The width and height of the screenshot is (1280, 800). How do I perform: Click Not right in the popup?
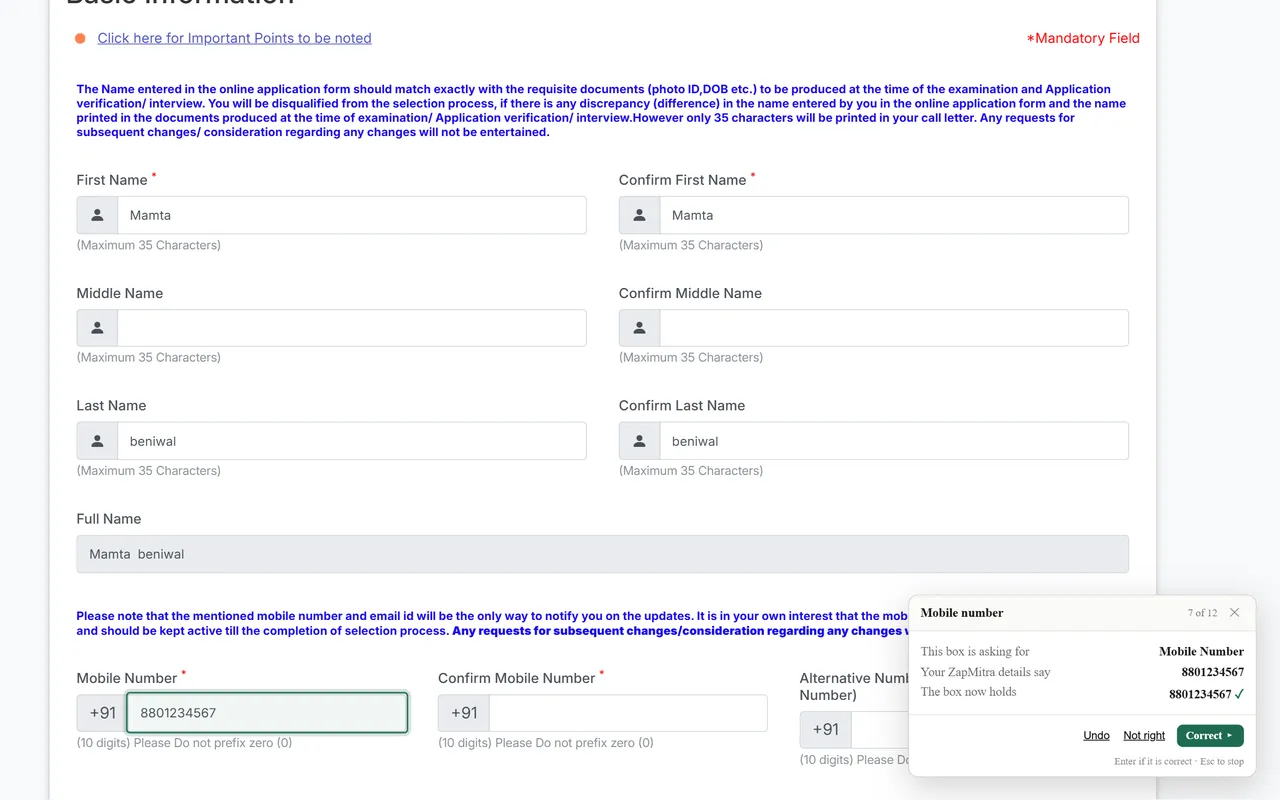1144,735
